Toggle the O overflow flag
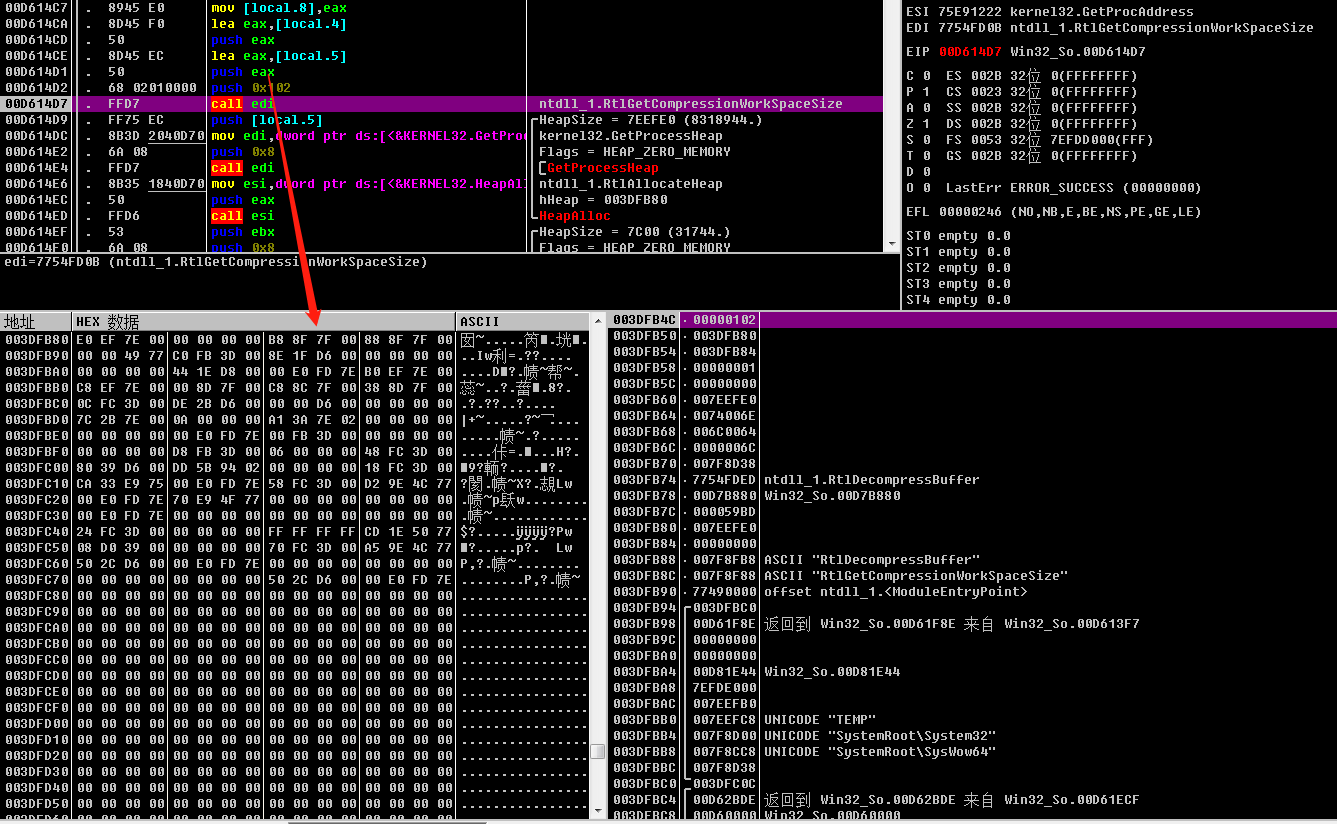The height and width of the screenshot is (824, 1337). tap(918, 188)
